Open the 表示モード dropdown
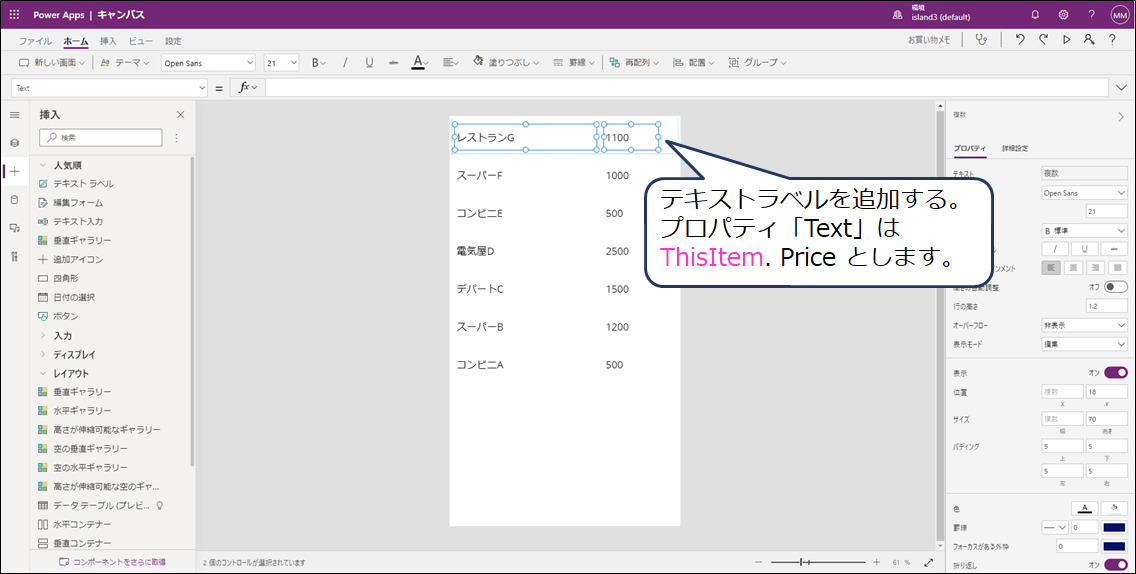 point(1085,344)
